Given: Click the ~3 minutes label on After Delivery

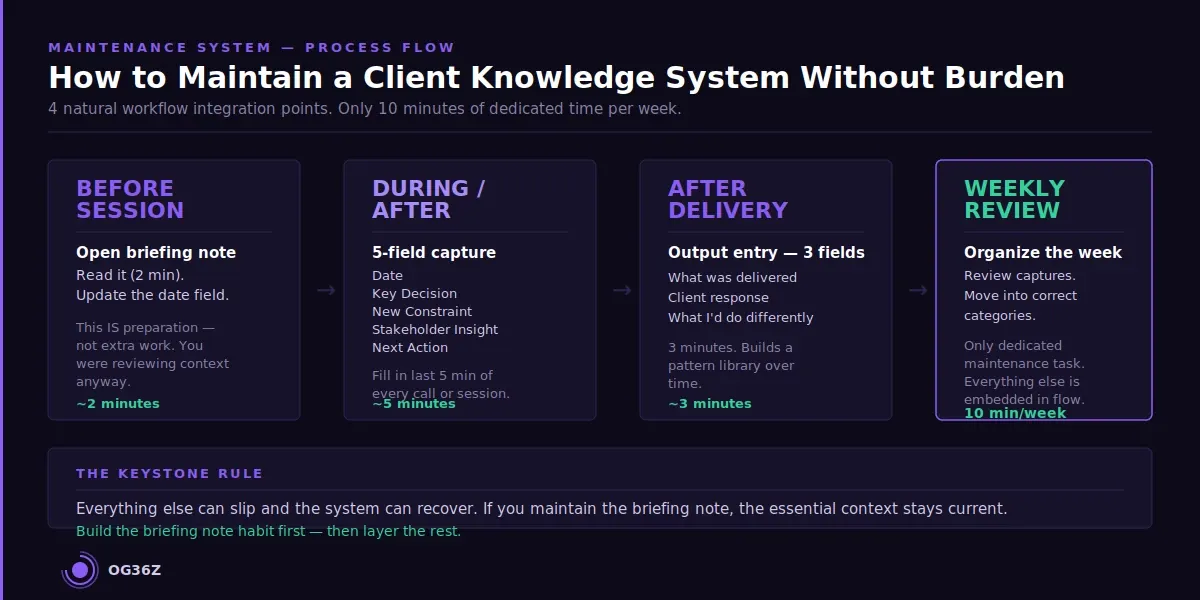Looking at the screenshot, I should coord(709,403).
